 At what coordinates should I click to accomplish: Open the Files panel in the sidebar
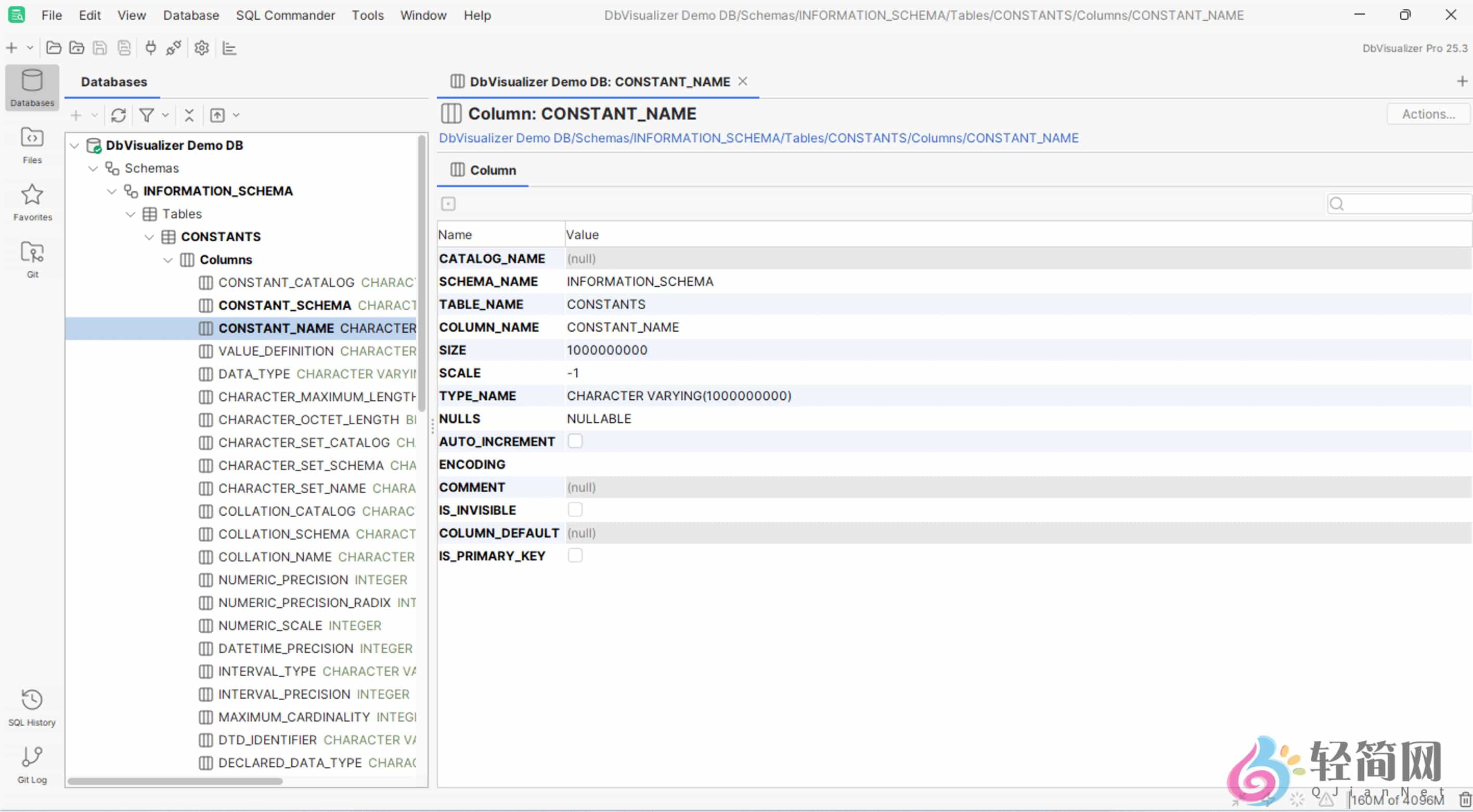pyautogui.click(x=31, y=145)
